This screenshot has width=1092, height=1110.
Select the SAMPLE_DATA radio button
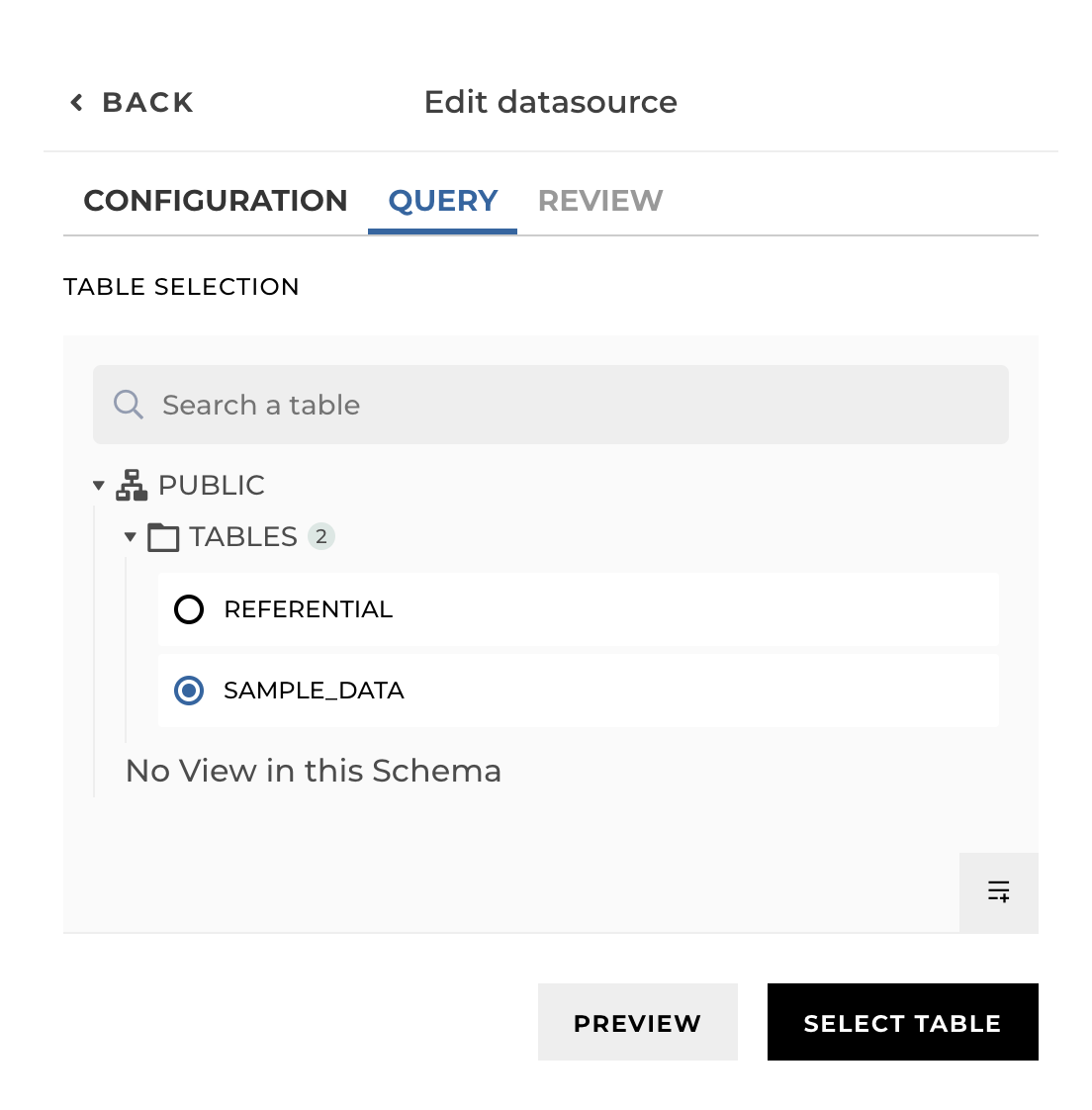tap(189, 691)
